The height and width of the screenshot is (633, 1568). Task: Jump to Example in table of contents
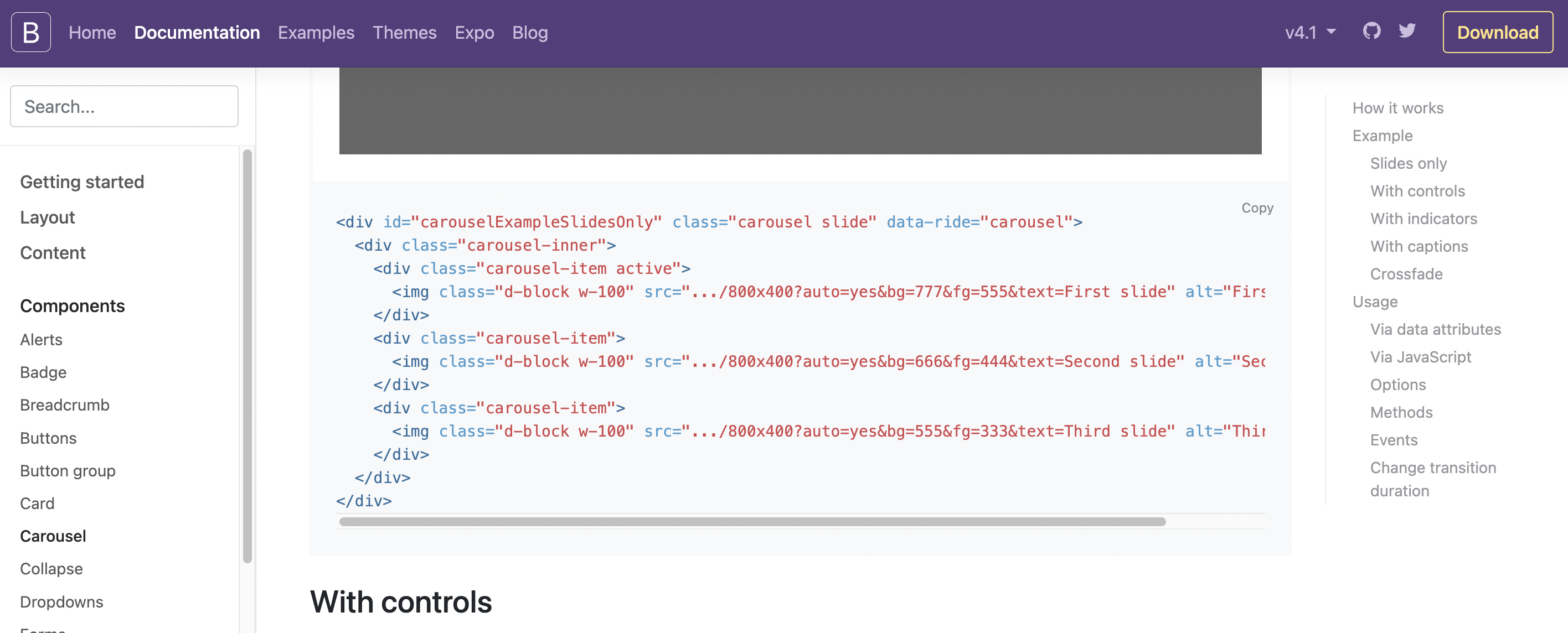(1383, 136)
